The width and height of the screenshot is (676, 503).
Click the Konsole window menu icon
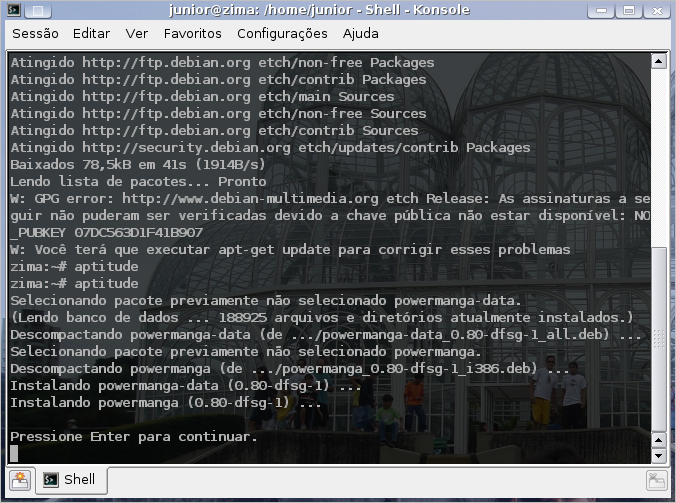pos(14,9)
